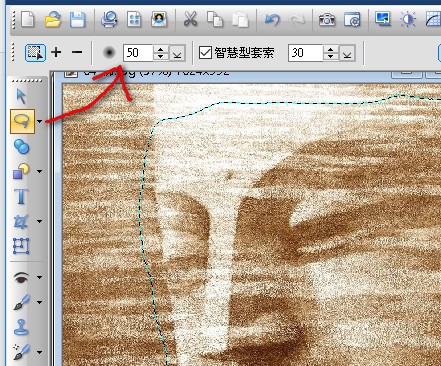Select the arrow Pick tool
This screenshot has width=441, height=366.
(x=21, y=96)
